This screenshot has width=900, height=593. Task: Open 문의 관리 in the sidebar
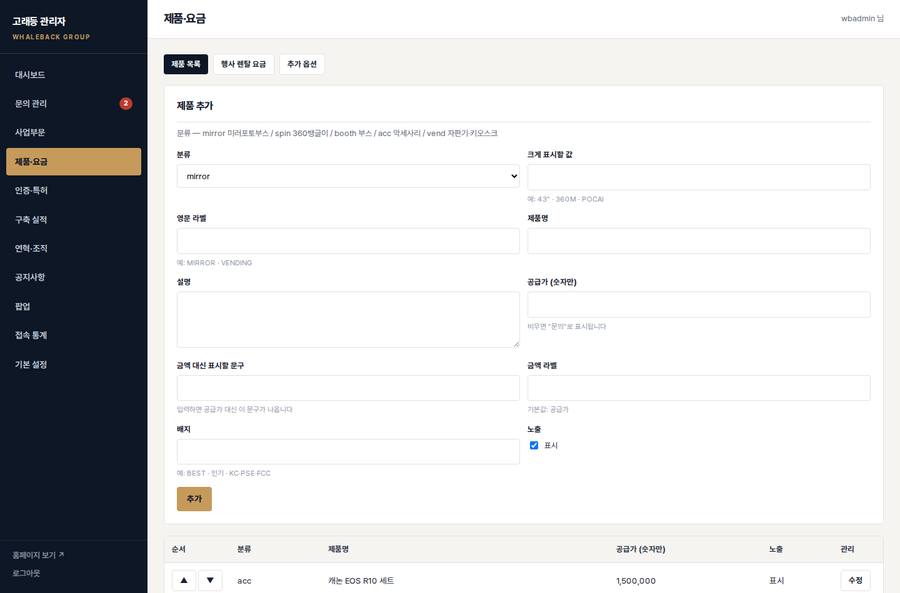point(73,103)
